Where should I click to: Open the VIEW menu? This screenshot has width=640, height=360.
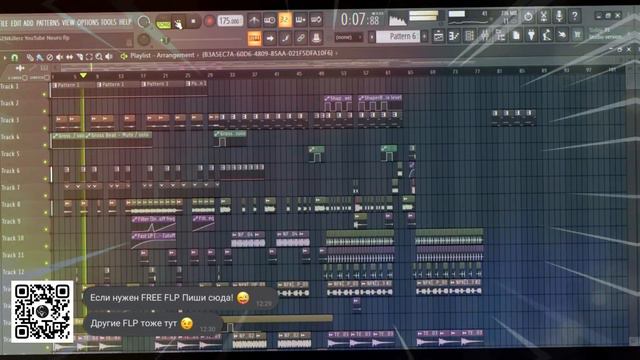tap(68, 22)
